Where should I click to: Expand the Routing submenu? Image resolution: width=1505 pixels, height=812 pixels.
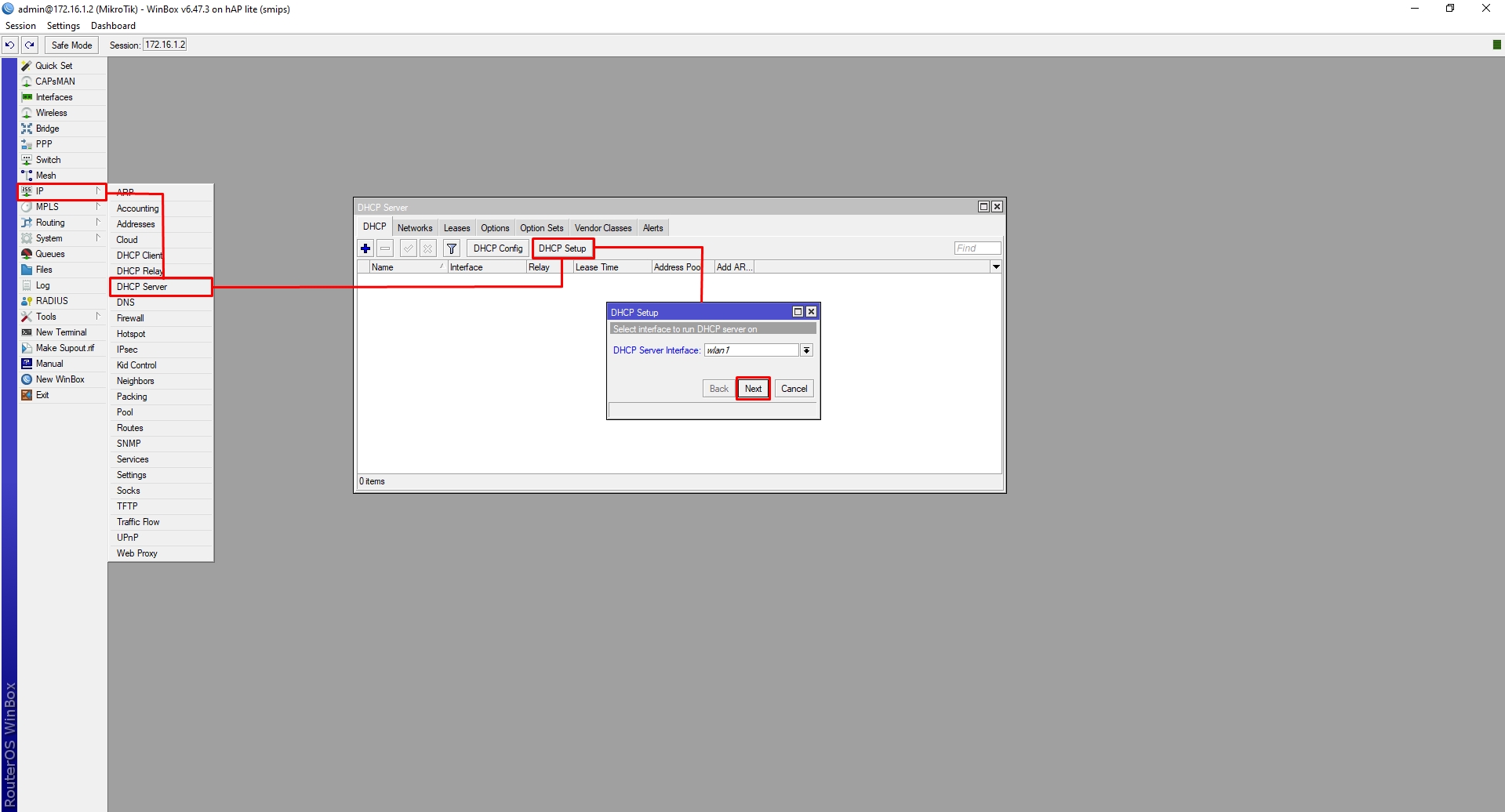(62, 223)
